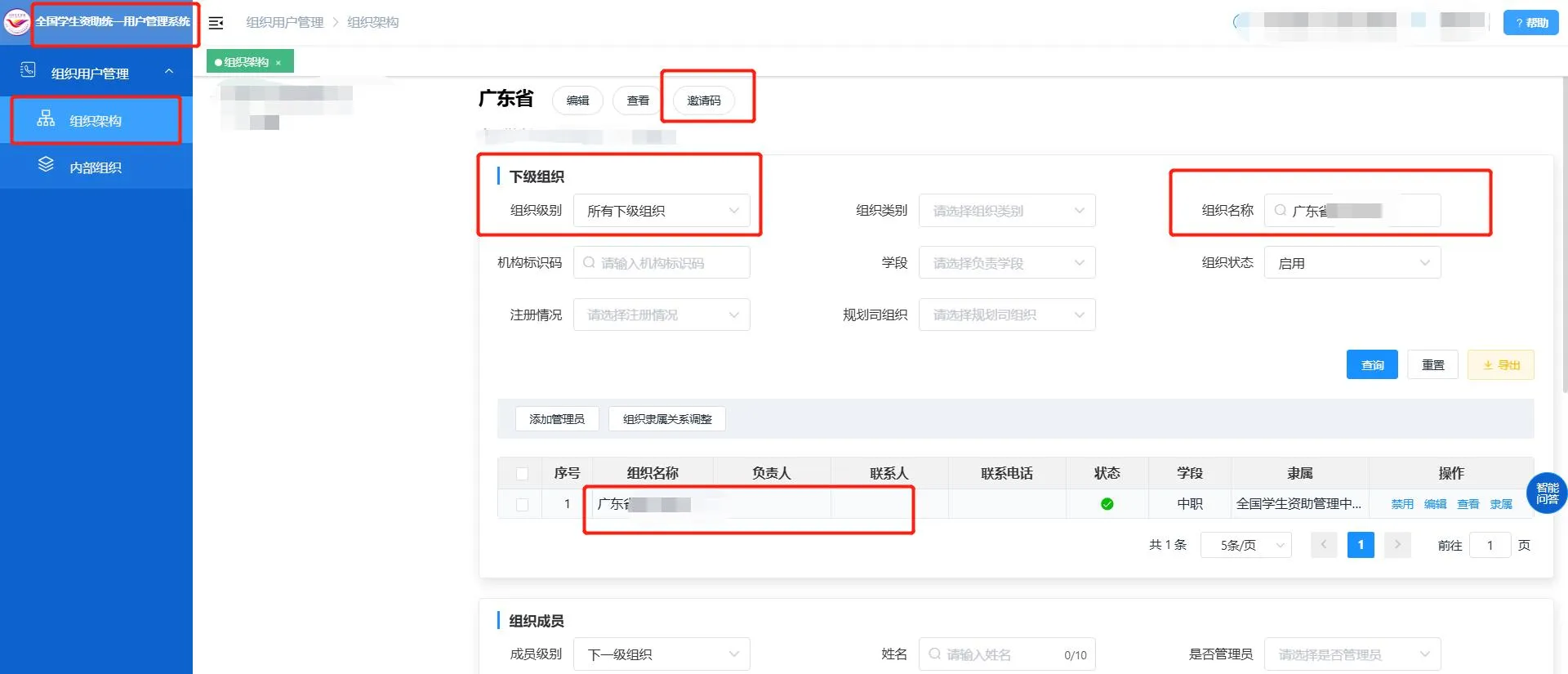Click the system logo in top-left corner
This screenshot has width=1568, height=674.
coord(16,22)
